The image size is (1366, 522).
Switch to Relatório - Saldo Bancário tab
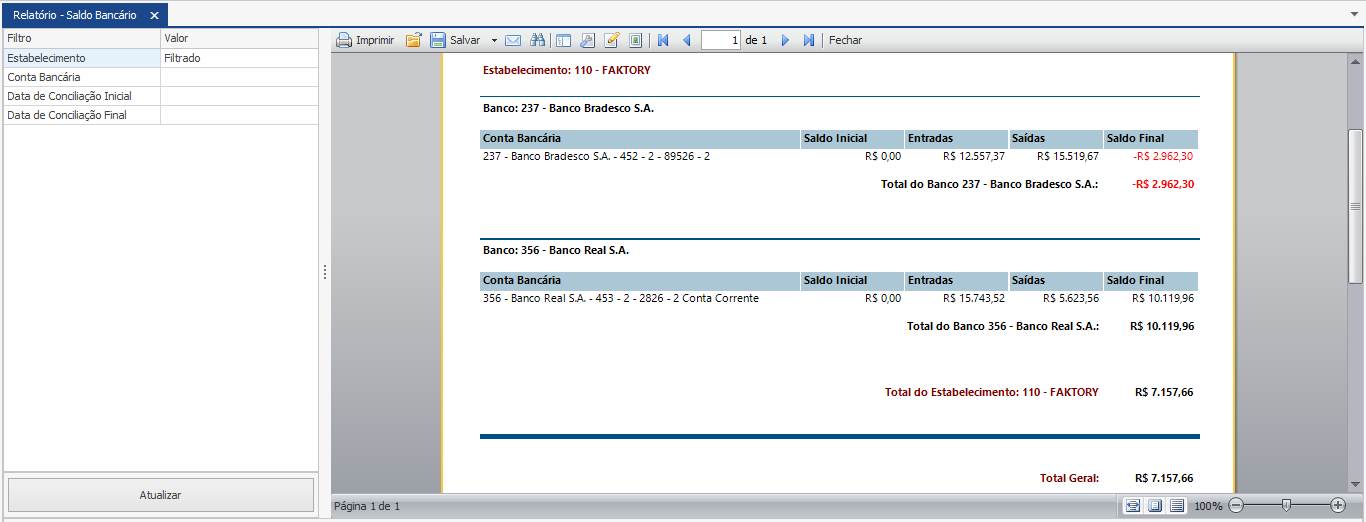click(x=75, y=15)
